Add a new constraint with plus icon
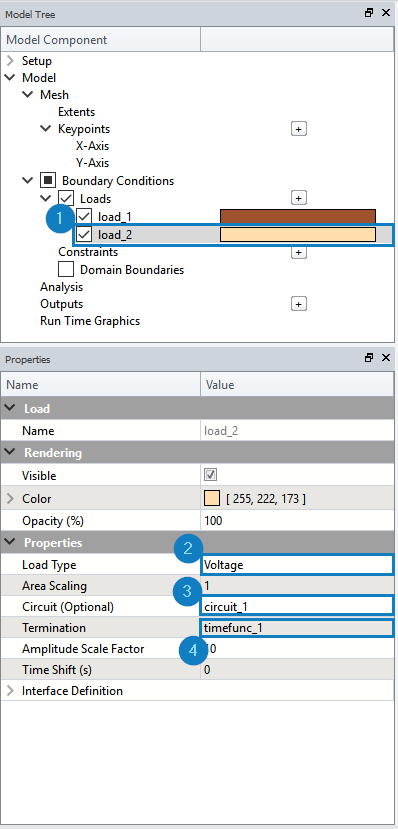Viewport: 398px width, 829px height. click(299, 252)
